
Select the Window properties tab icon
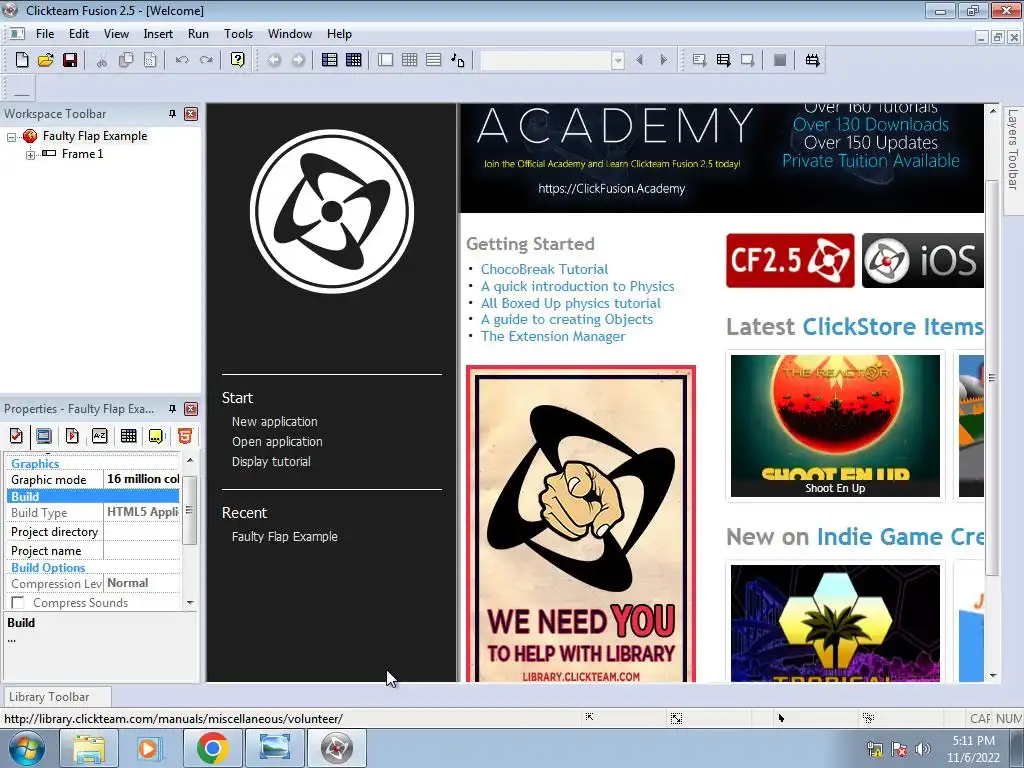(x=44, y=436)
